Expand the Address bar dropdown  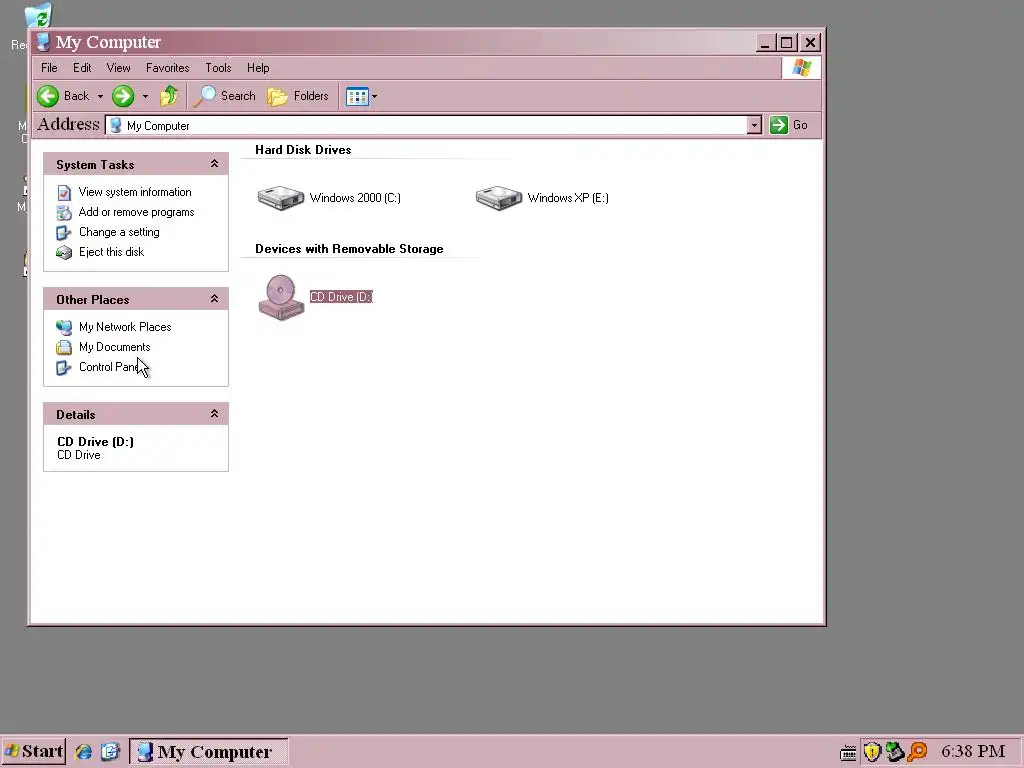pos(754,125)
